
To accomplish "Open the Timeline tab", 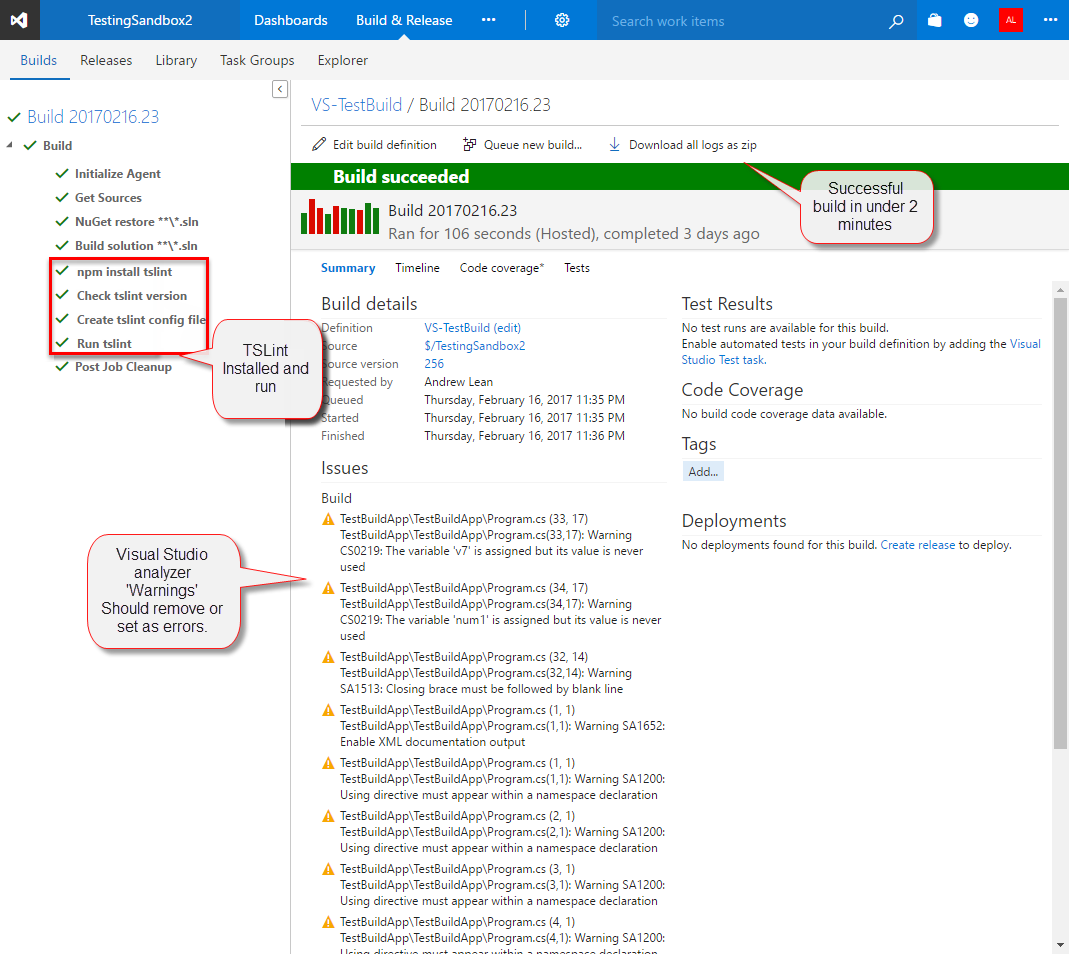I will pyautogui.click(x=417, y=268).
